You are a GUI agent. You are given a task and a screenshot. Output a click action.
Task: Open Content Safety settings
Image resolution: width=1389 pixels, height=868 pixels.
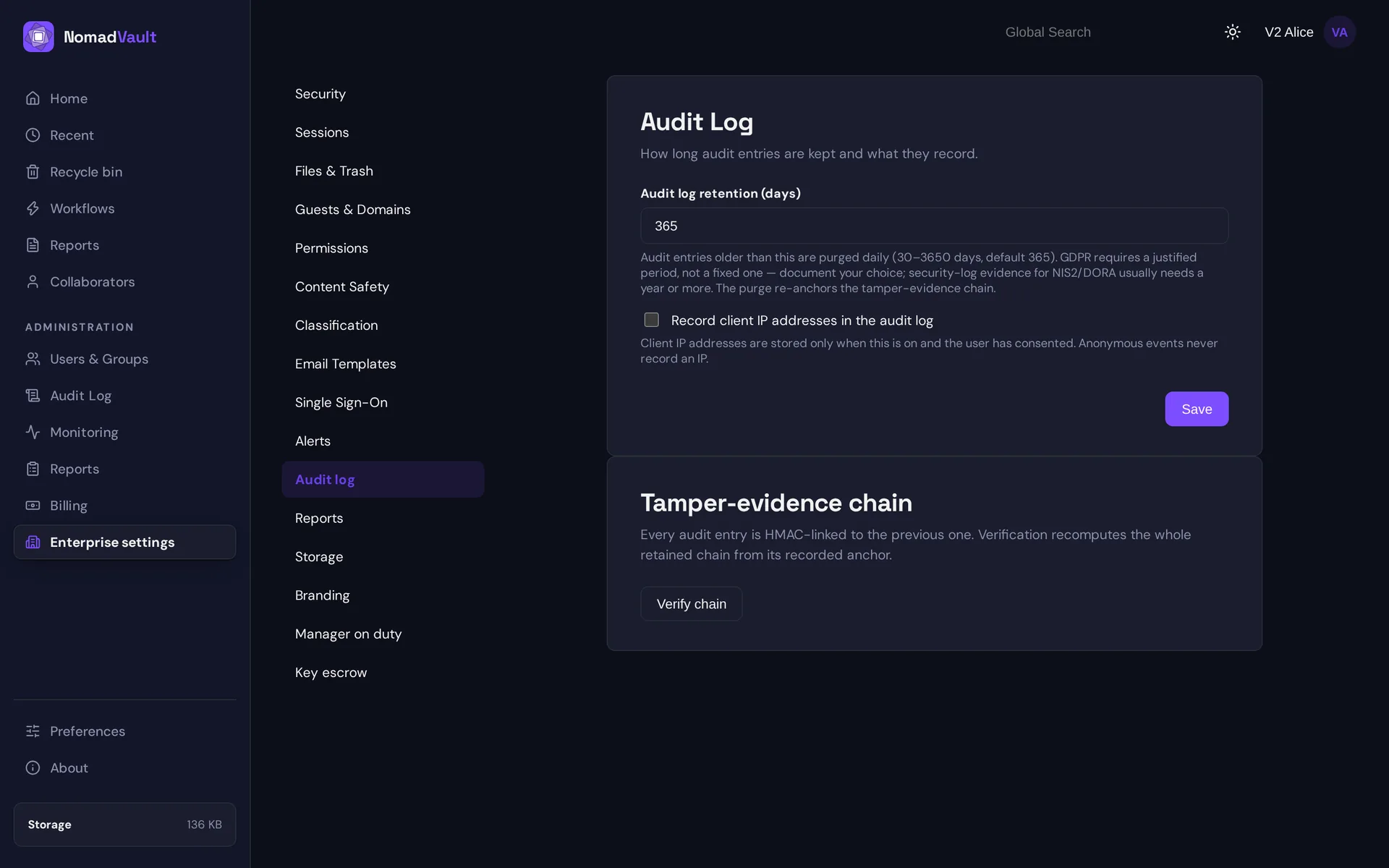pyautogui.click(x=383, y=286)
